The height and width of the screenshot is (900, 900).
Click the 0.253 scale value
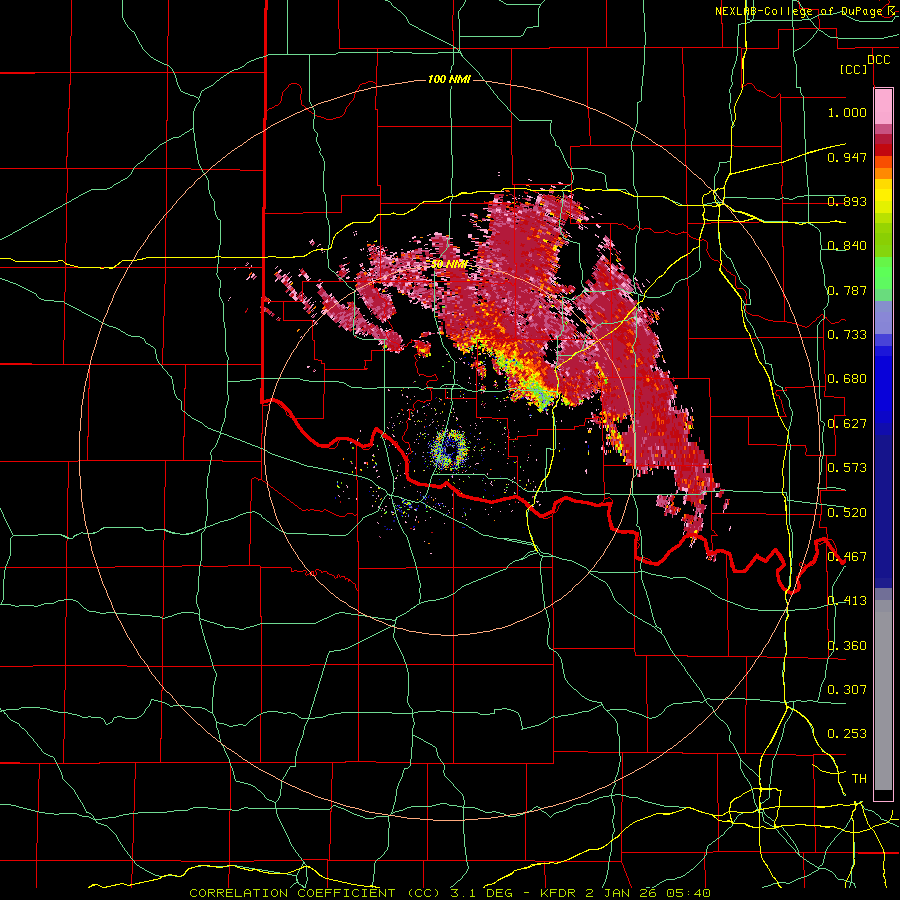pos(847,733)
